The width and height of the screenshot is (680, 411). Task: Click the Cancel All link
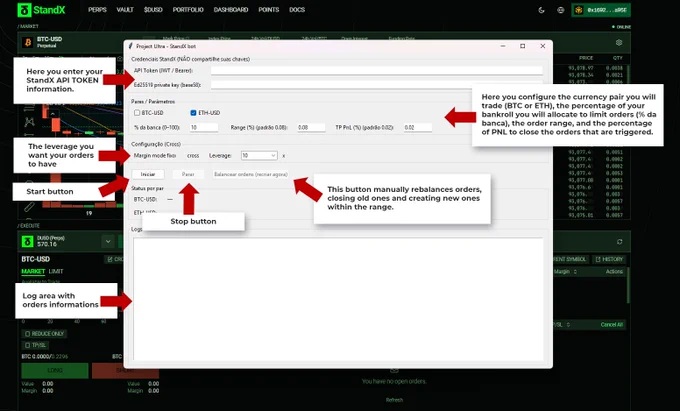pos(611,325)
